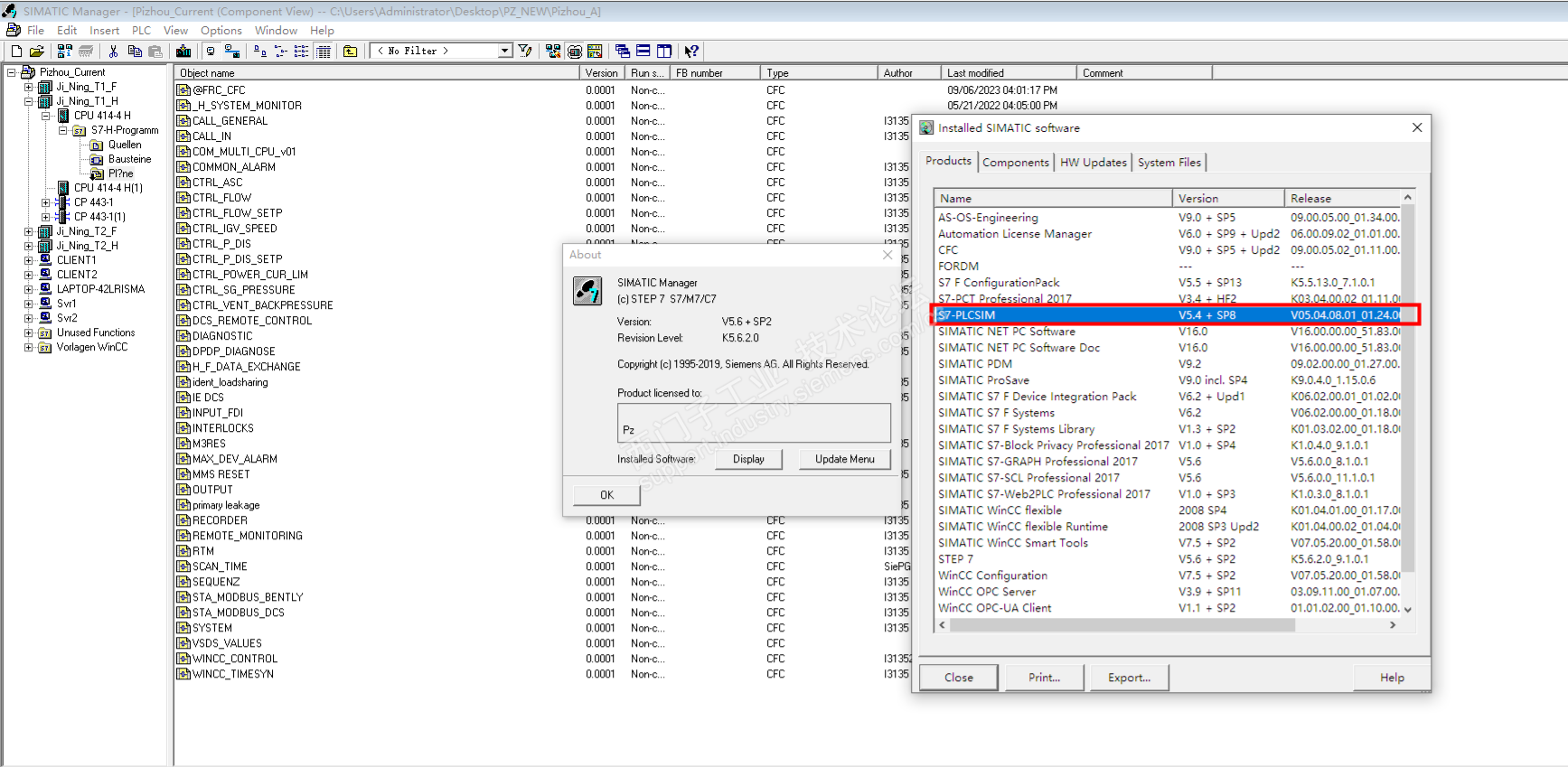Expand the Vorlagen WinCC node

click(29, 347)
